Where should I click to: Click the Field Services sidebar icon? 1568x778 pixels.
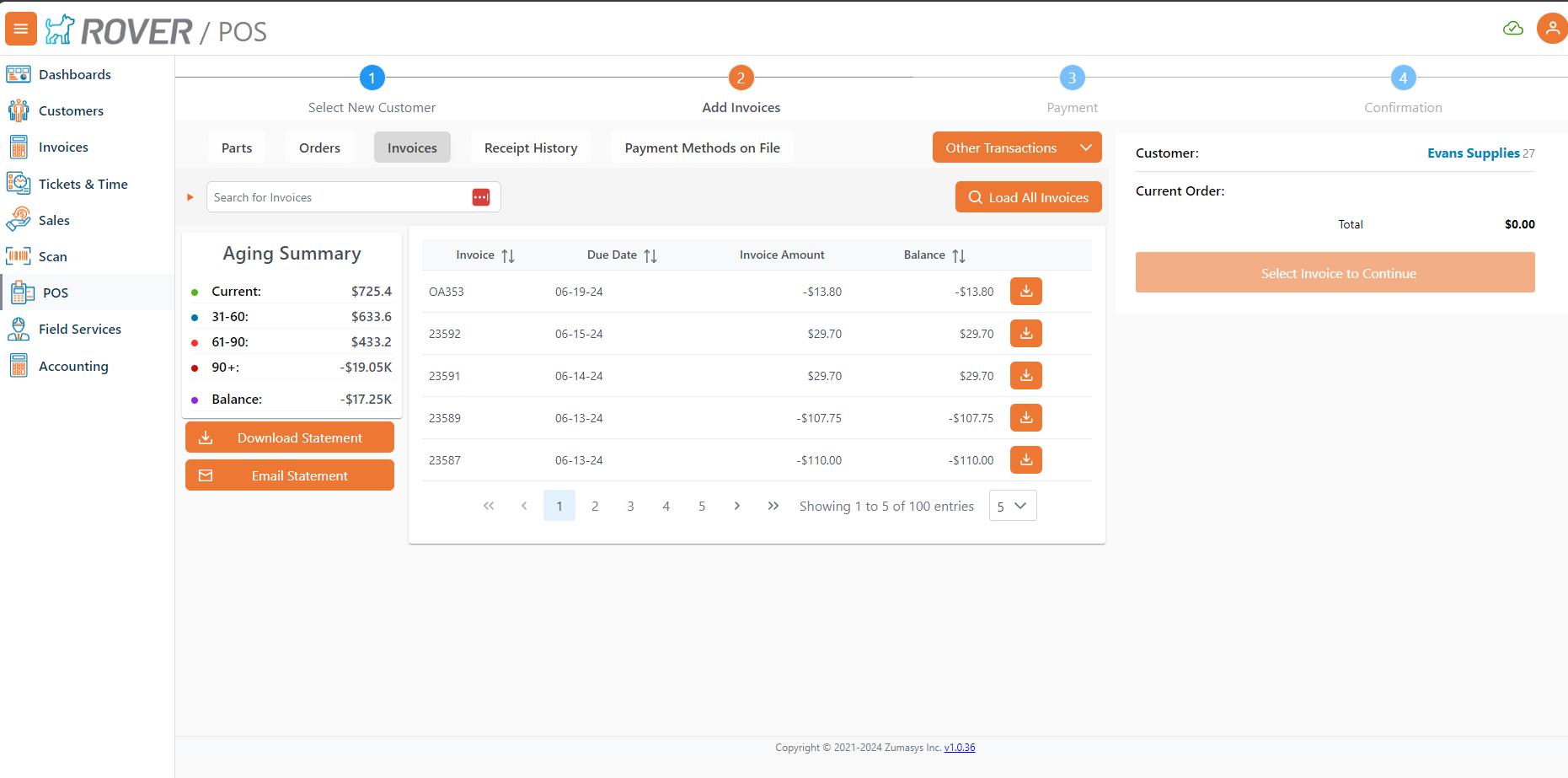tap(19, 329)
